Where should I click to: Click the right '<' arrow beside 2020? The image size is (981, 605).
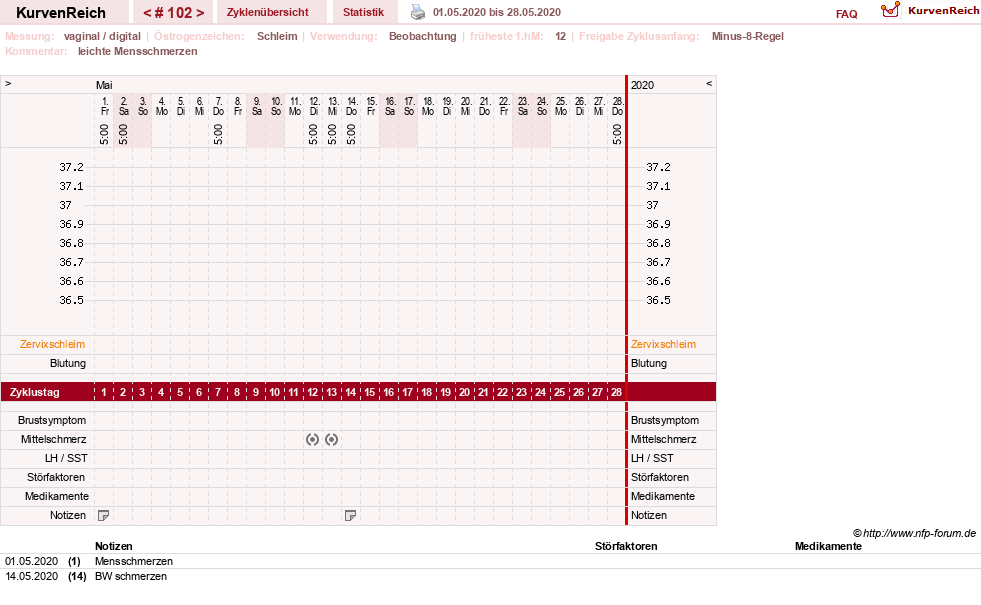pyautogui.click(x=709, y=83)
